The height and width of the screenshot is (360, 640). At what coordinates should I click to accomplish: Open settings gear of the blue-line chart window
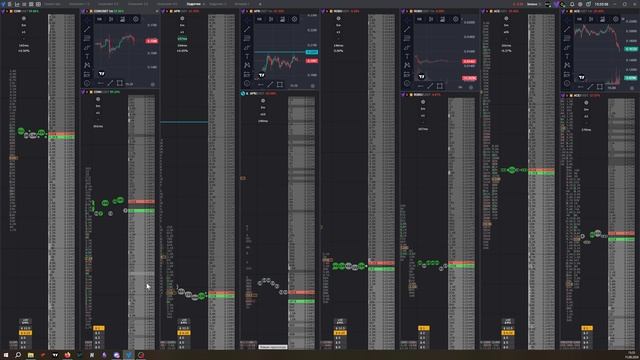(294, 19)
